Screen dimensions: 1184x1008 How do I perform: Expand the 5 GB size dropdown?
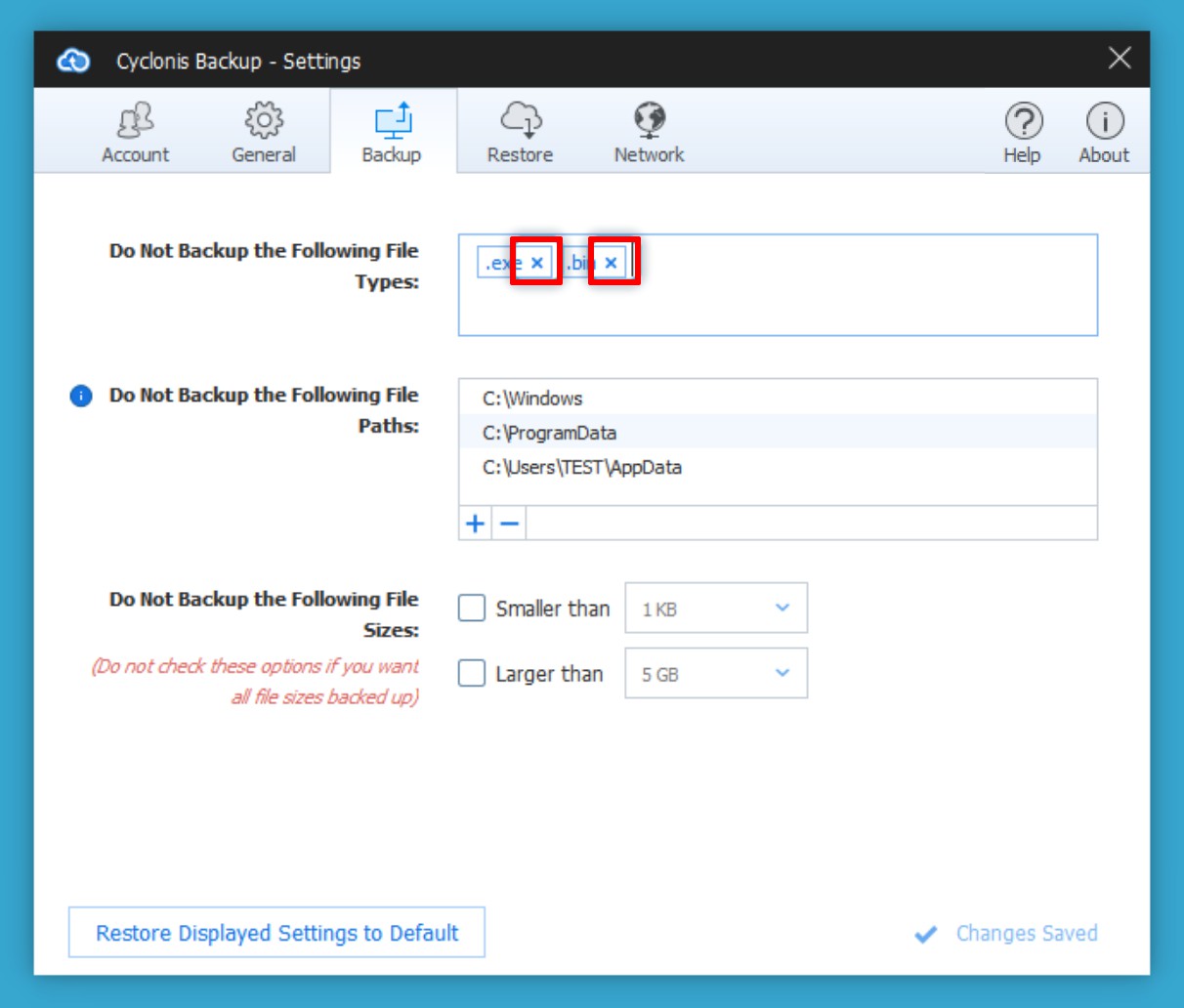point(716,674)
